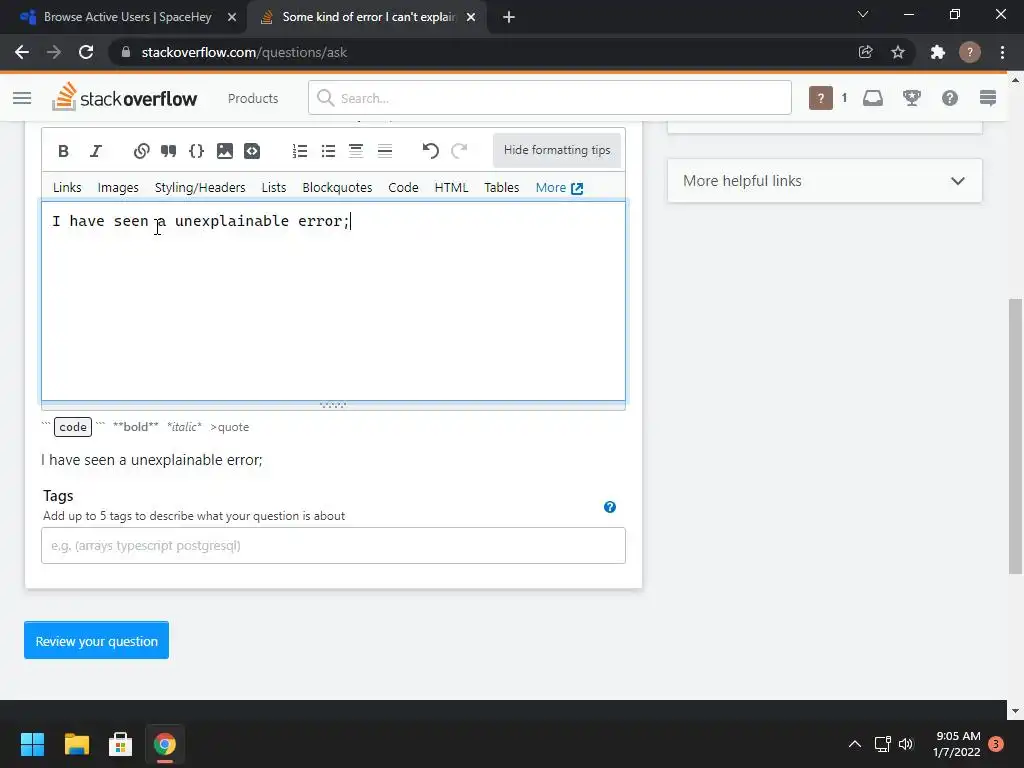Show the Links formatting tip tab
The width and height of the screenshot is (1024, 768).
coord(67,187)
